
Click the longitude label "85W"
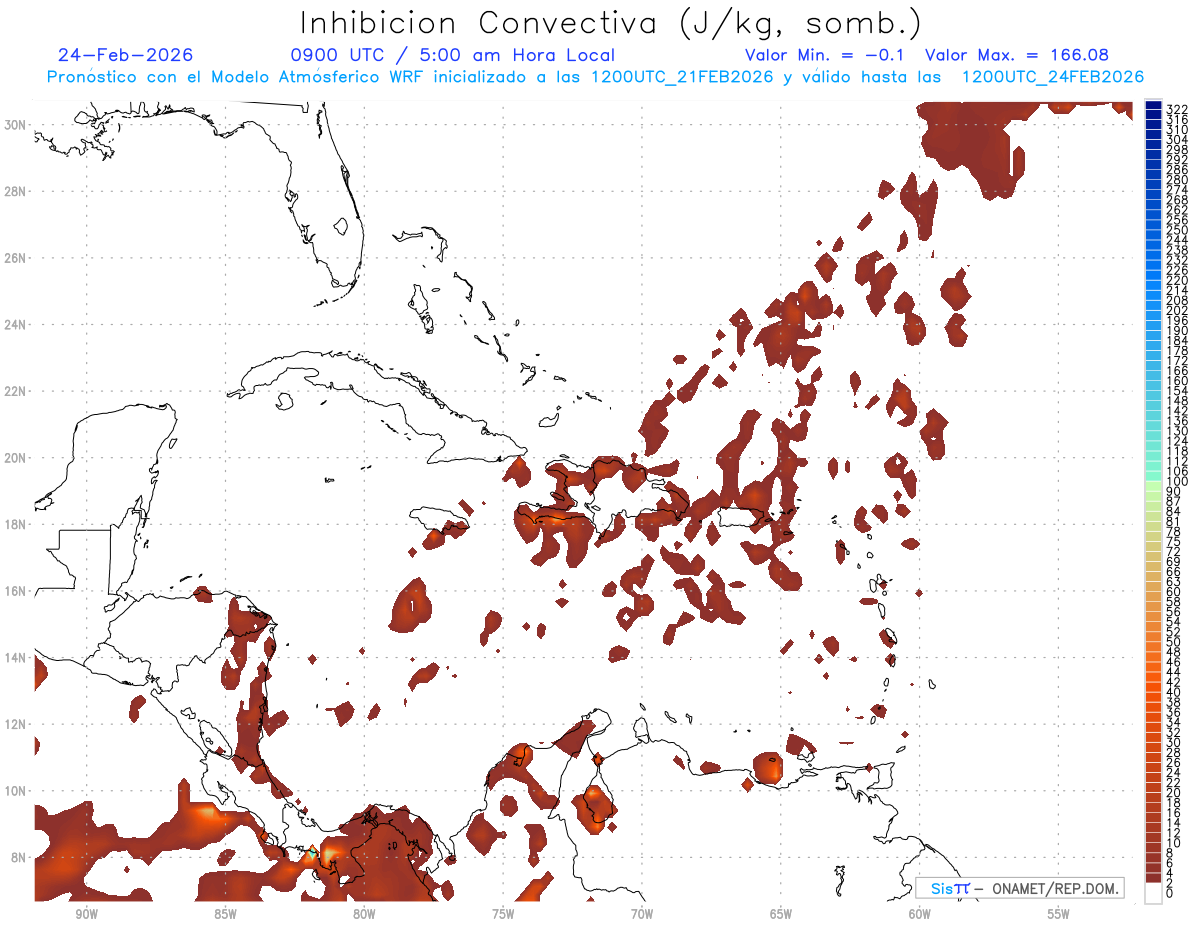(x=225, y=914)
